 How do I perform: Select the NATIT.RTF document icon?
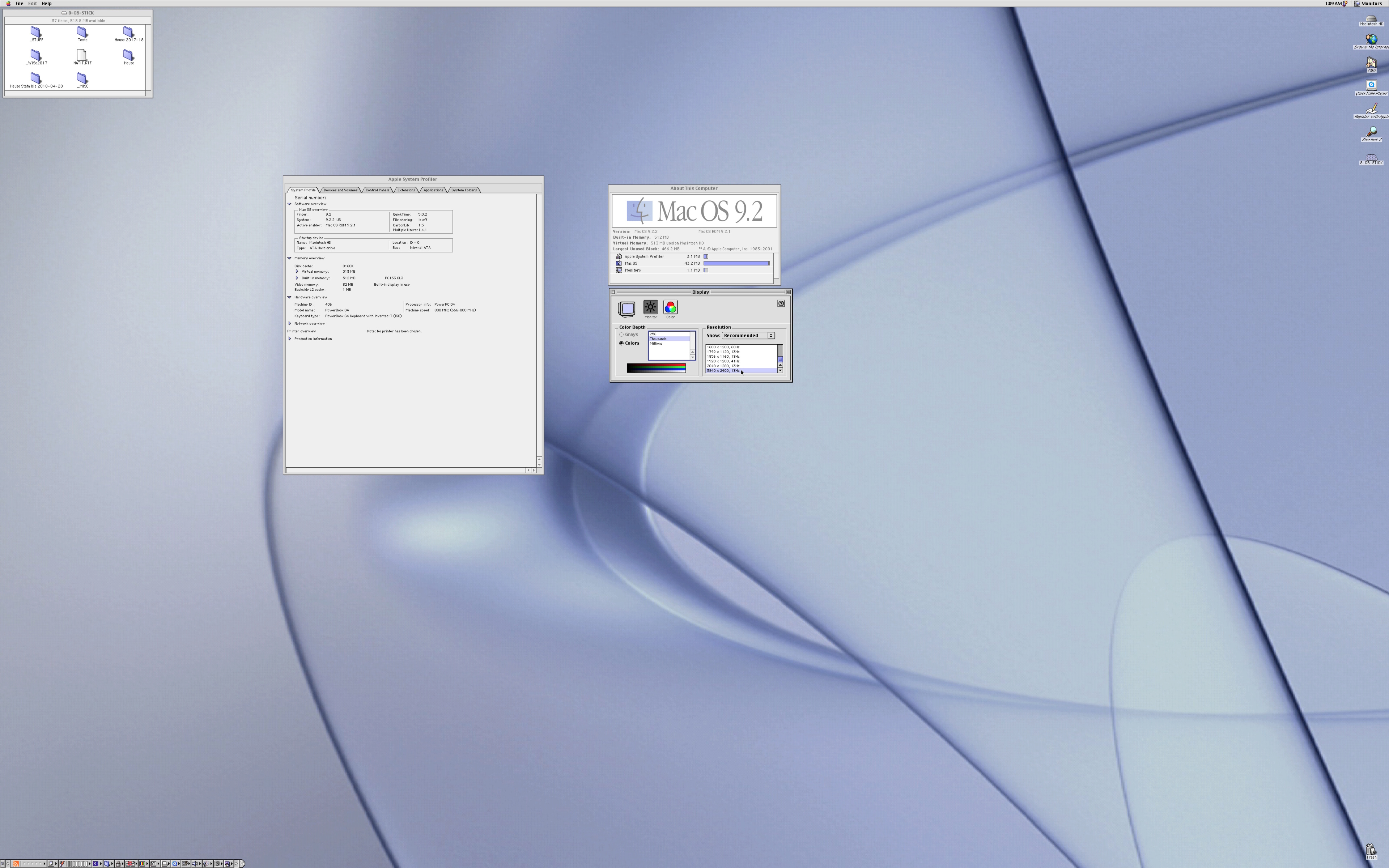coord(82,56)
